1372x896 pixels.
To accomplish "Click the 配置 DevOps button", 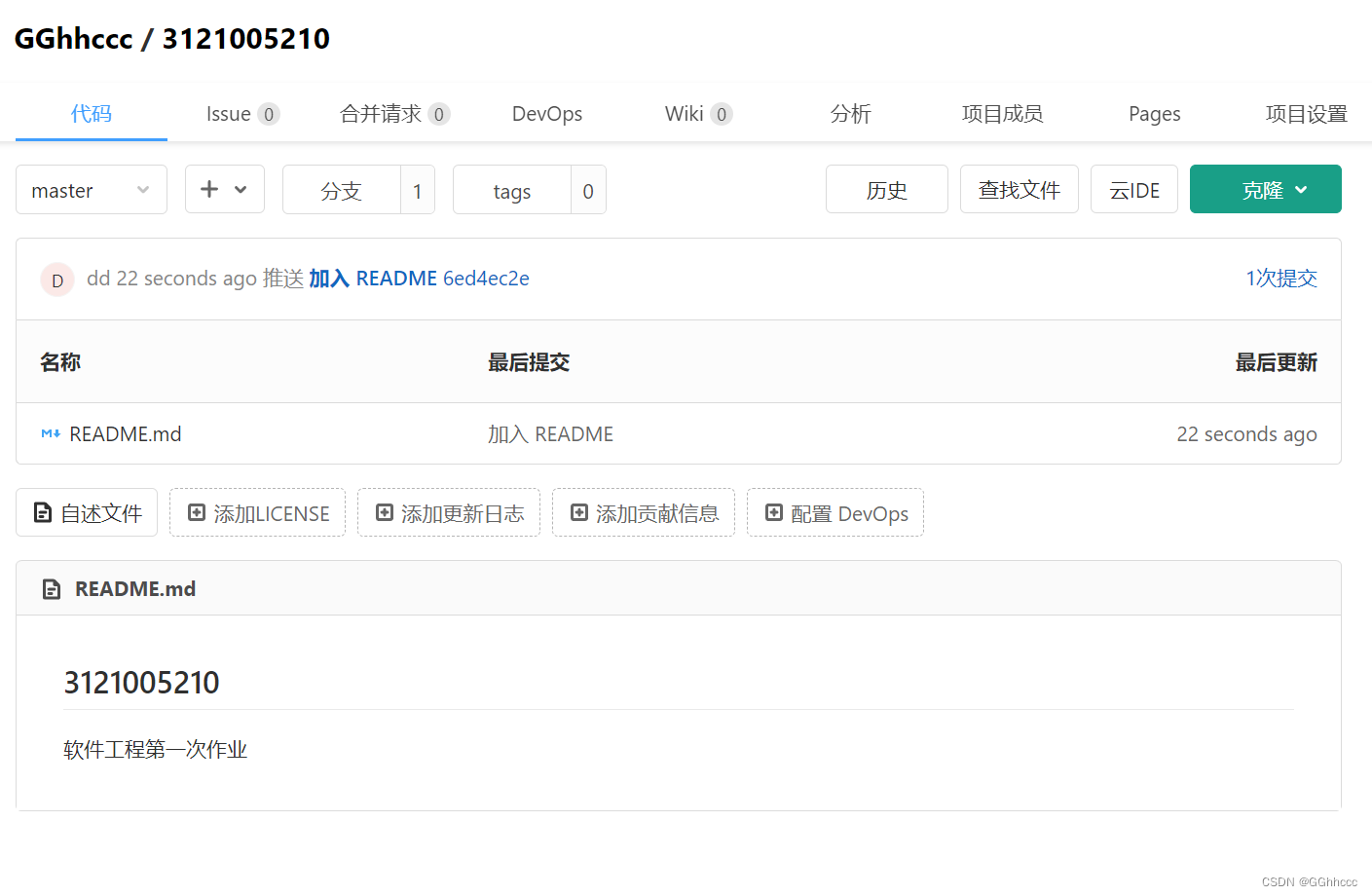I will tap(835, 512).
